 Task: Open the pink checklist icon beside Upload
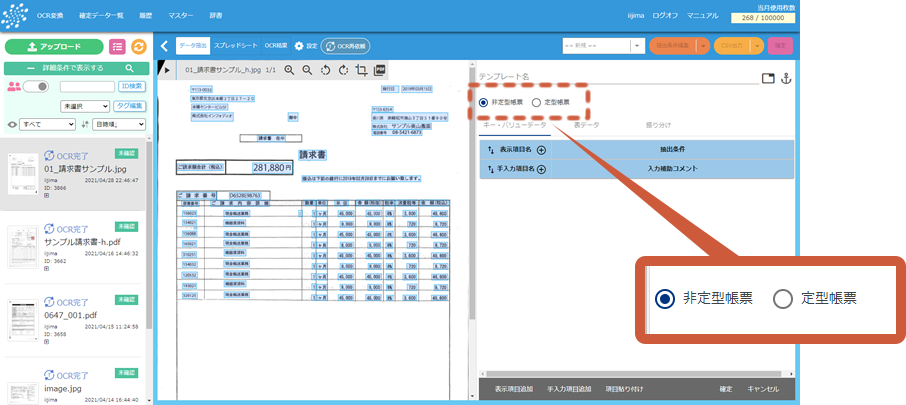point(117,47)
